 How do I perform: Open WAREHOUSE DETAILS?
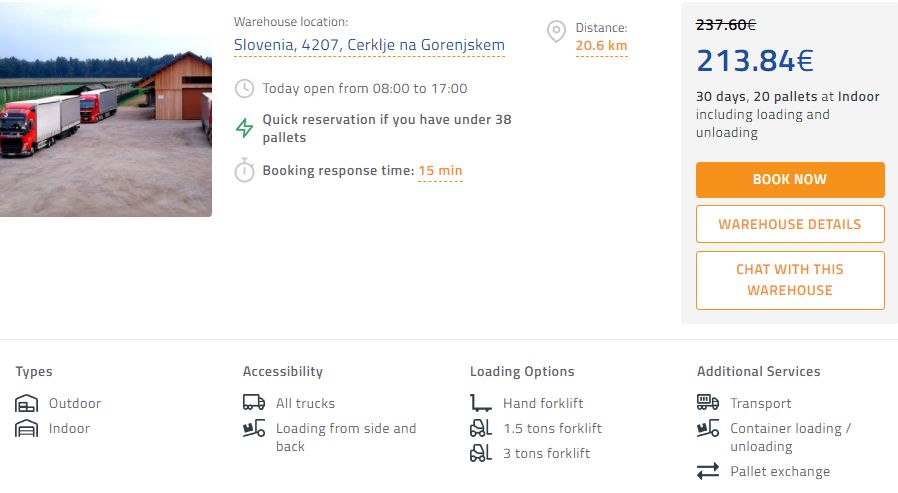pyautogui.click(x=790, y=224)
